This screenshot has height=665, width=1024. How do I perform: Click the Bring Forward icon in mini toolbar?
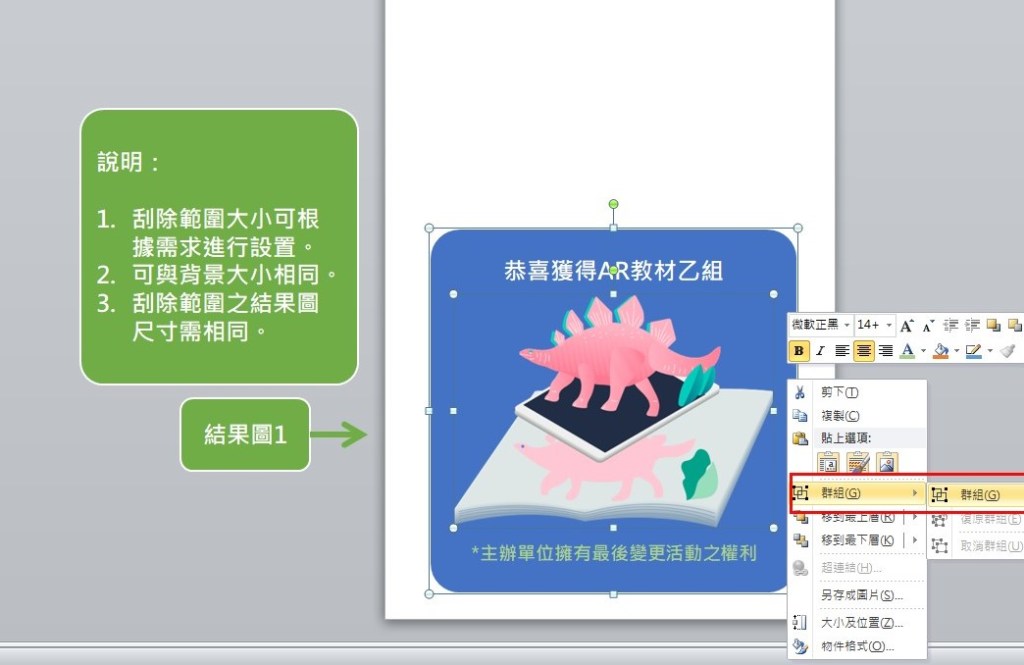click(x=993, y=325)
